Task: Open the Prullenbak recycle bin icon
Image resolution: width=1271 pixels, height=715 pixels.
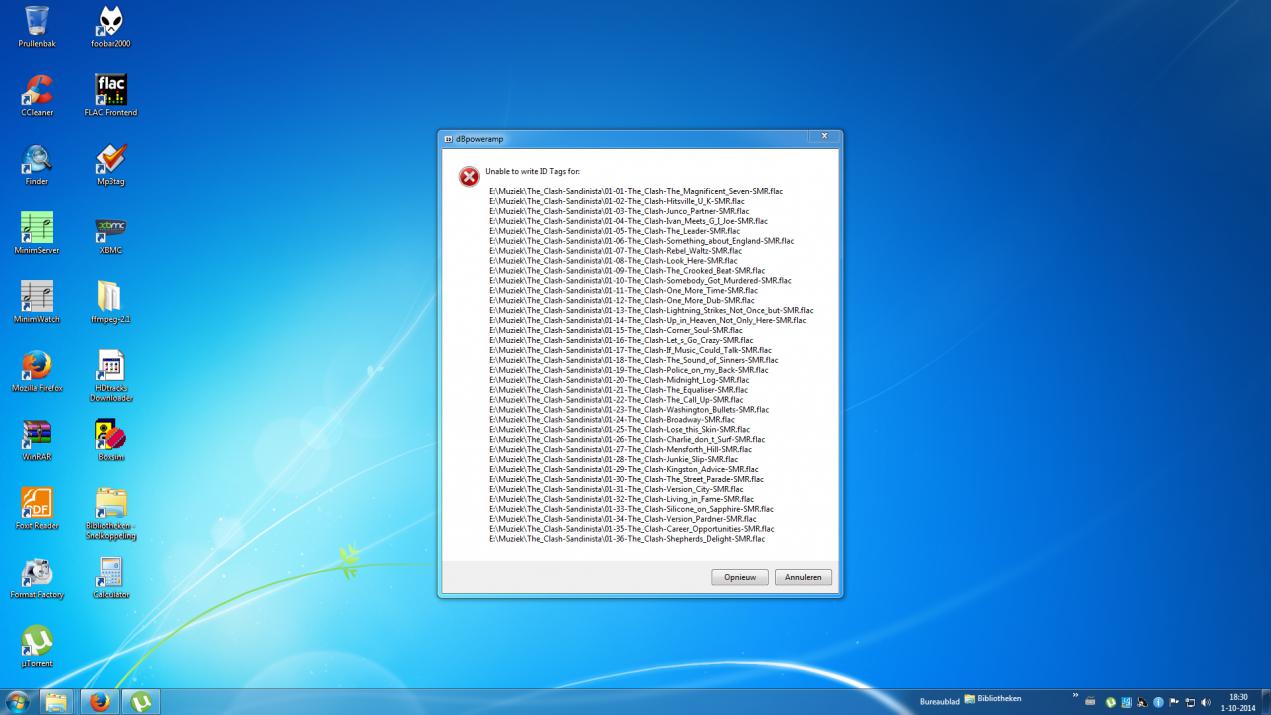Action: point(37,23)
